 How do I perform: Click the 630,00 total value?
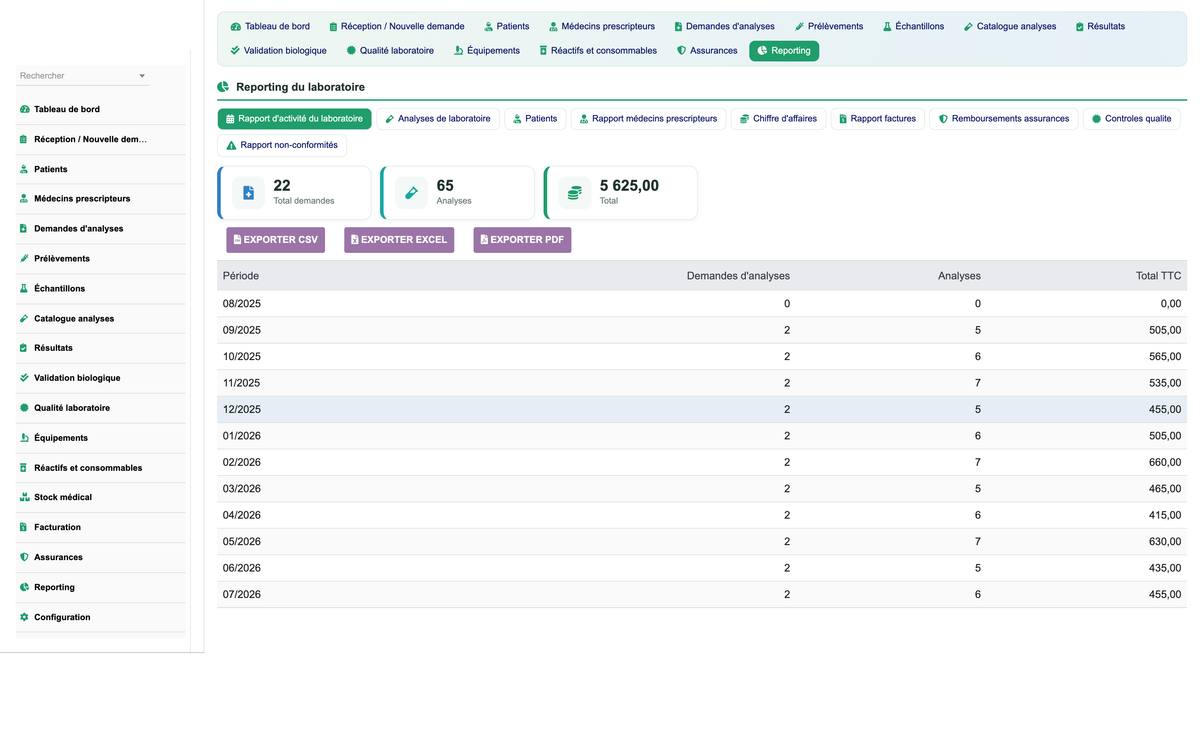click(1165, 541)
